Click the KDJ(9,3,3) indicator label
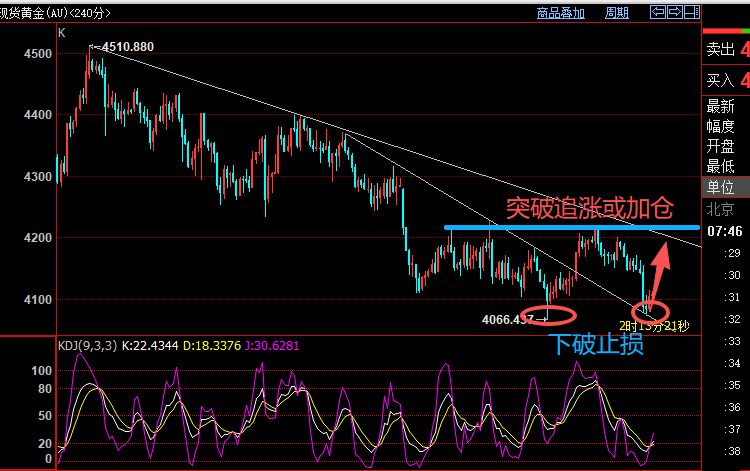750x471 pixels. (x=87, y=345)
